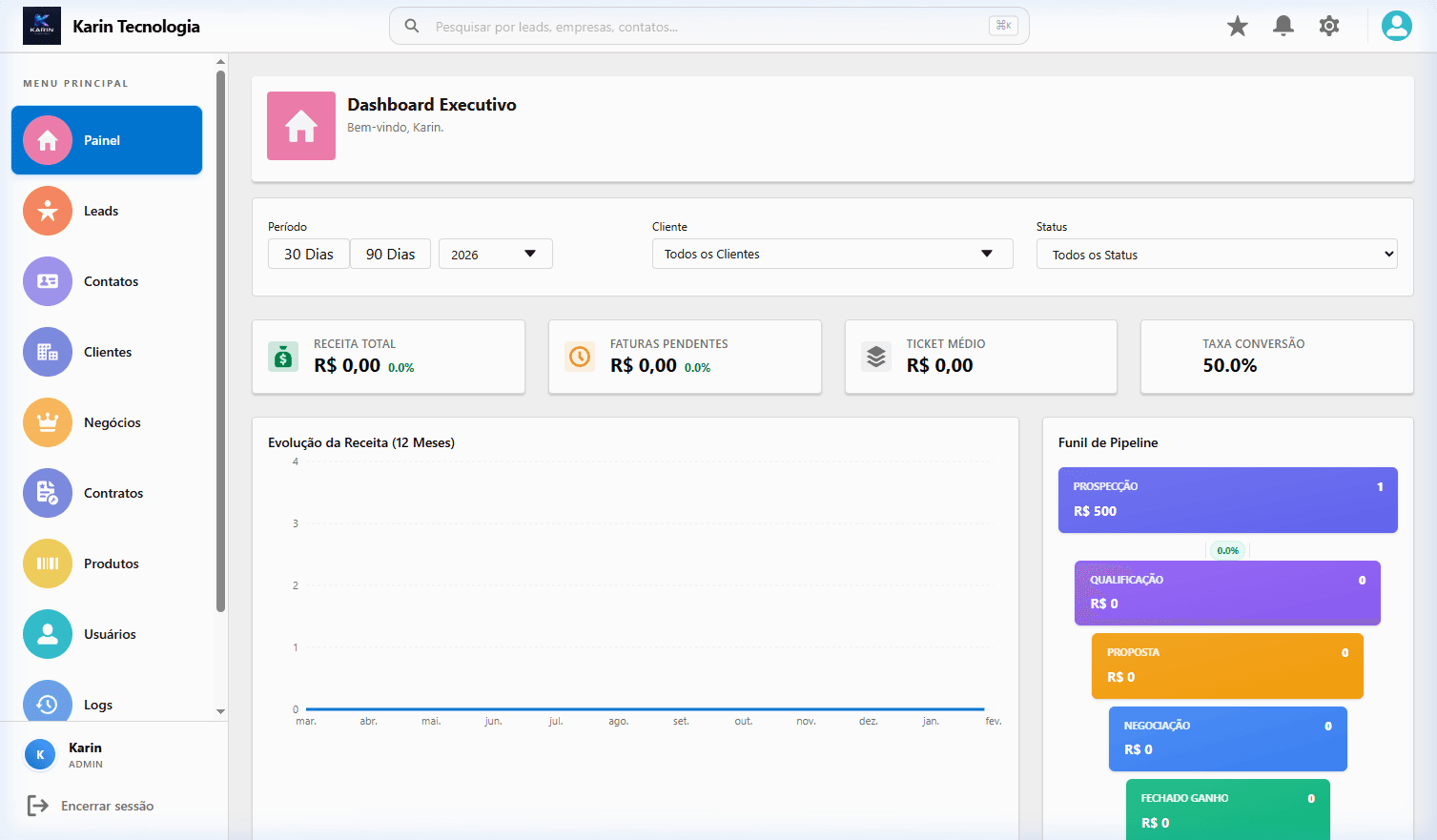1437x840 pixels.
Task: Click the notifications bell icon
Action: click(1283, 26)
